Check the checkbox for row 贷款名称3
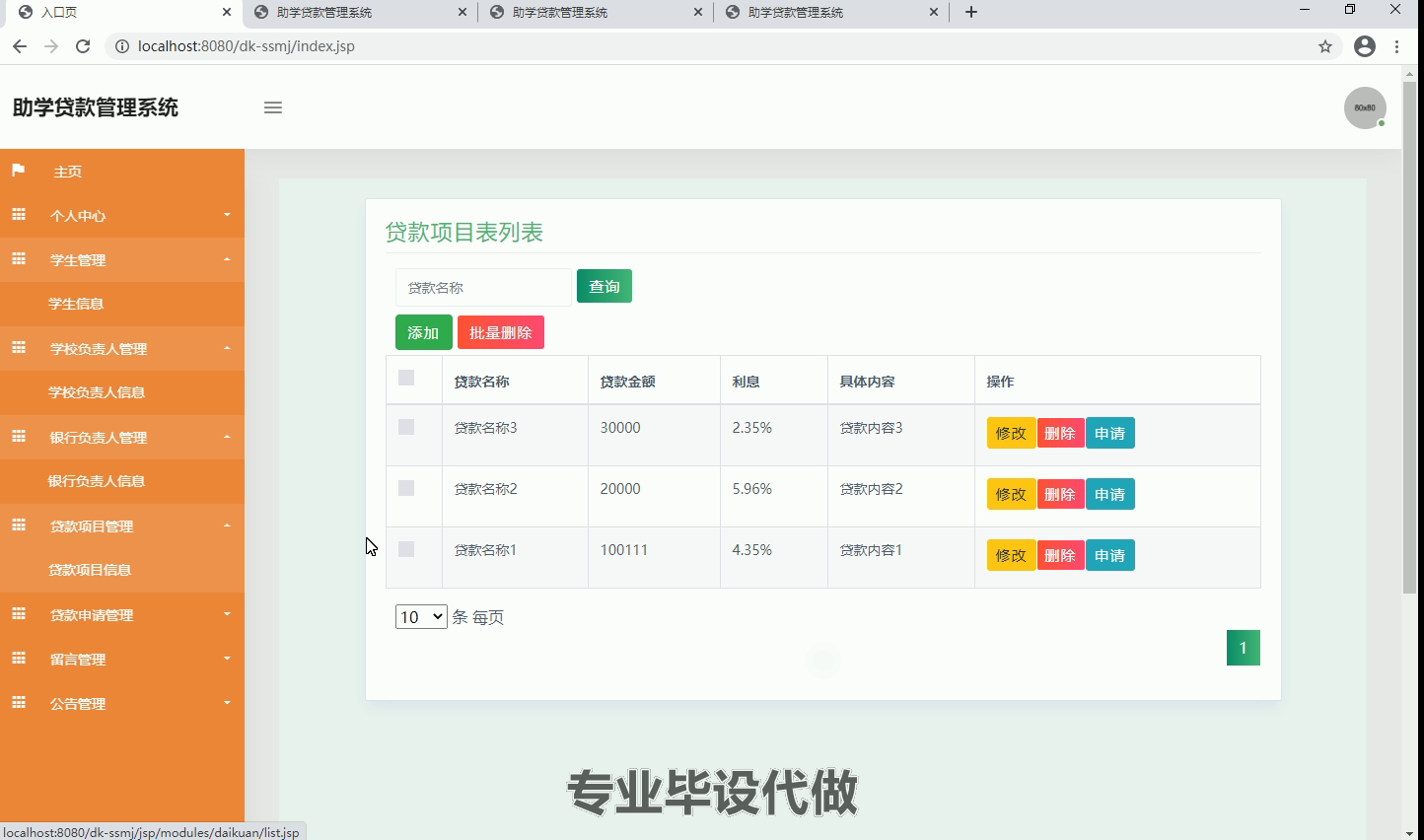This screenshot has width=1424, height=840. pyautogui.click(x=406, y=427)
